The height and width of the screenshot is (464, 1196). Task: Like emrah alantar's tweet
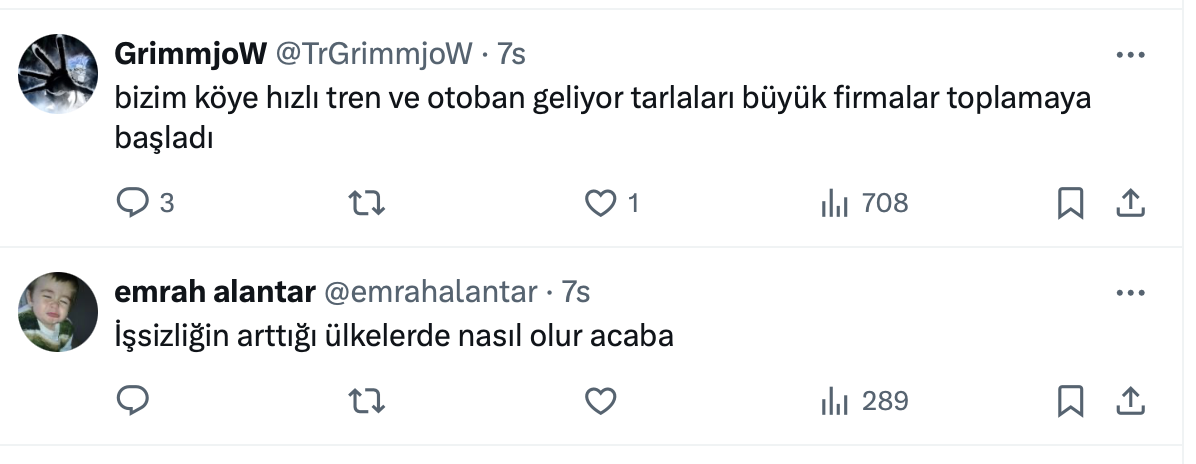(600, 401)
